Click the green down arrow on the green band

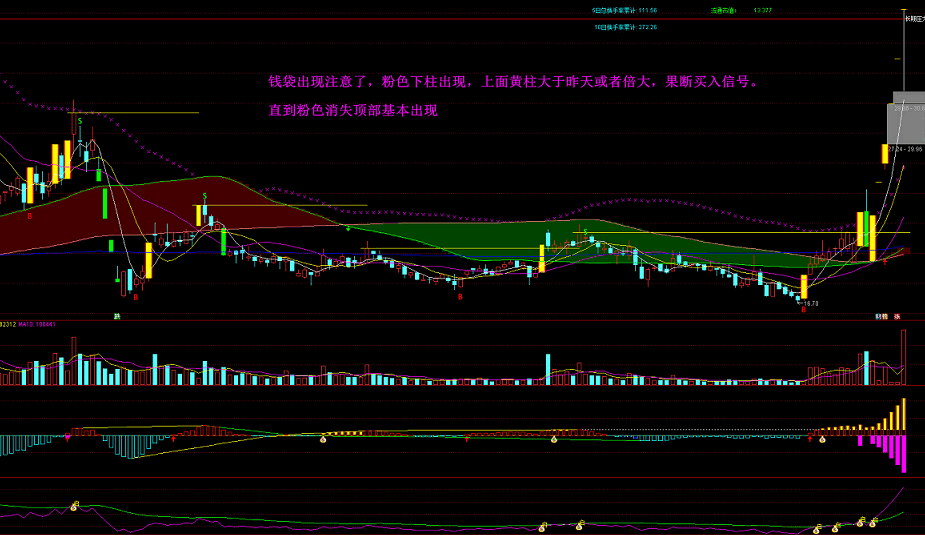coord(348,228)
